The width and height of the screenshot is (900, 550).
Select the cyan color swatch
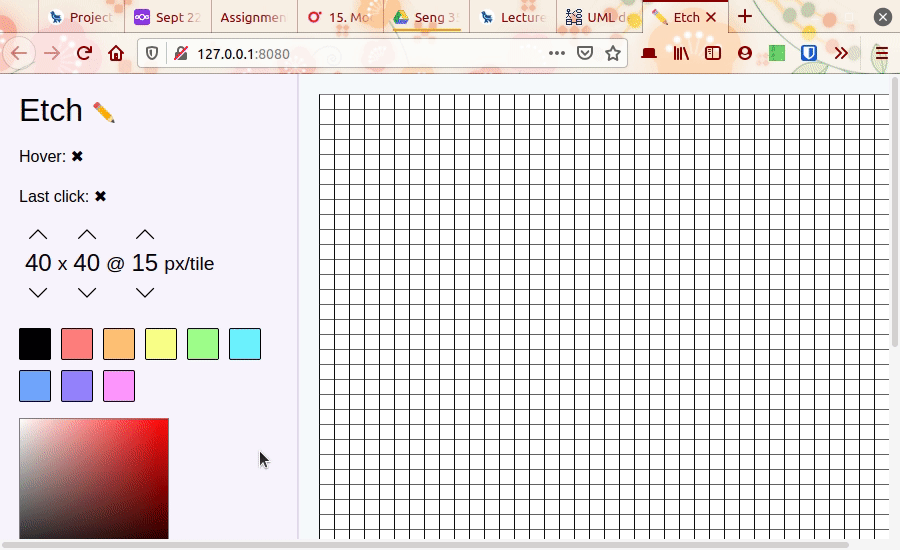245,344
